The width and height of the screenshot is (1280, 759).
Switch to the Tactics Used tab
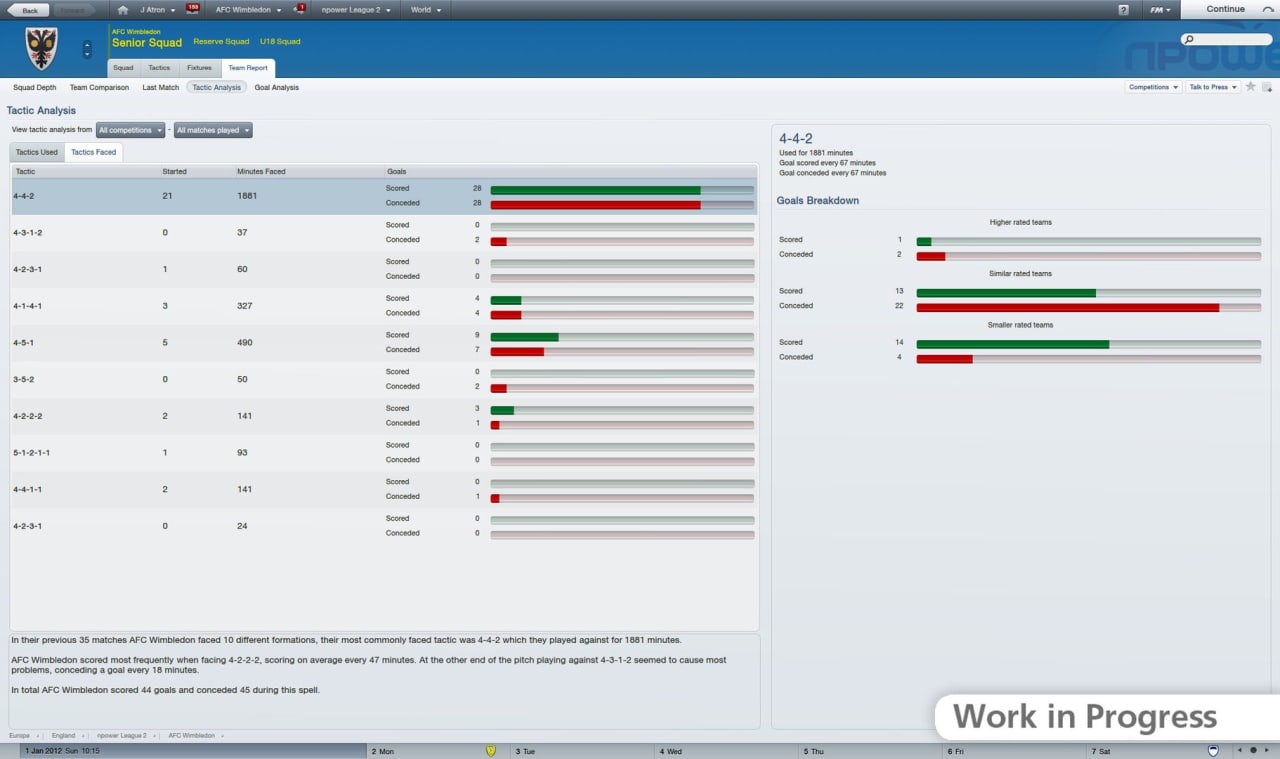coord(37,152)
